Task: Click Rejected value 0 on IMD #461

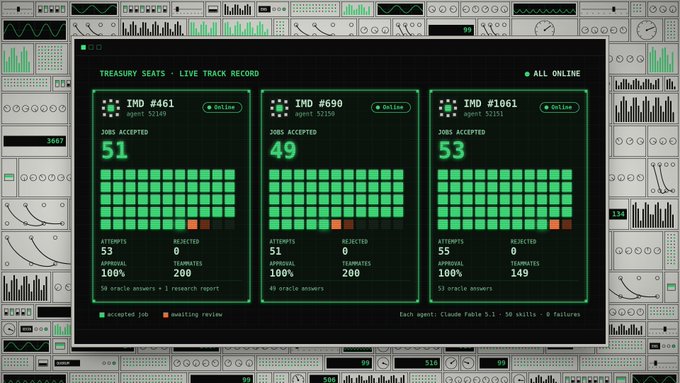Action: click(177, 251)
